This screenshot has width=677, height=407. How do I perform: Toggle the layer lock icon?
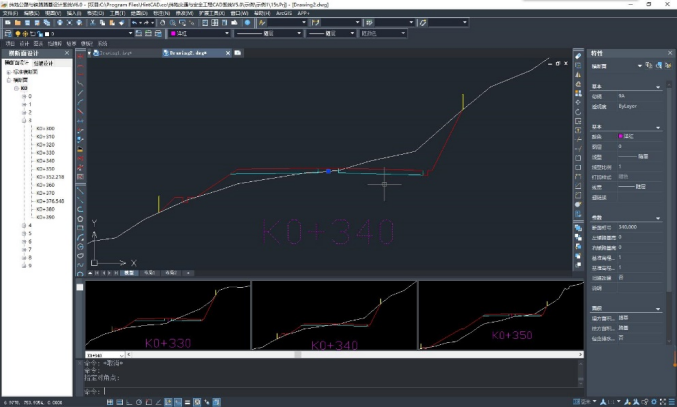(x=37, y=33)
